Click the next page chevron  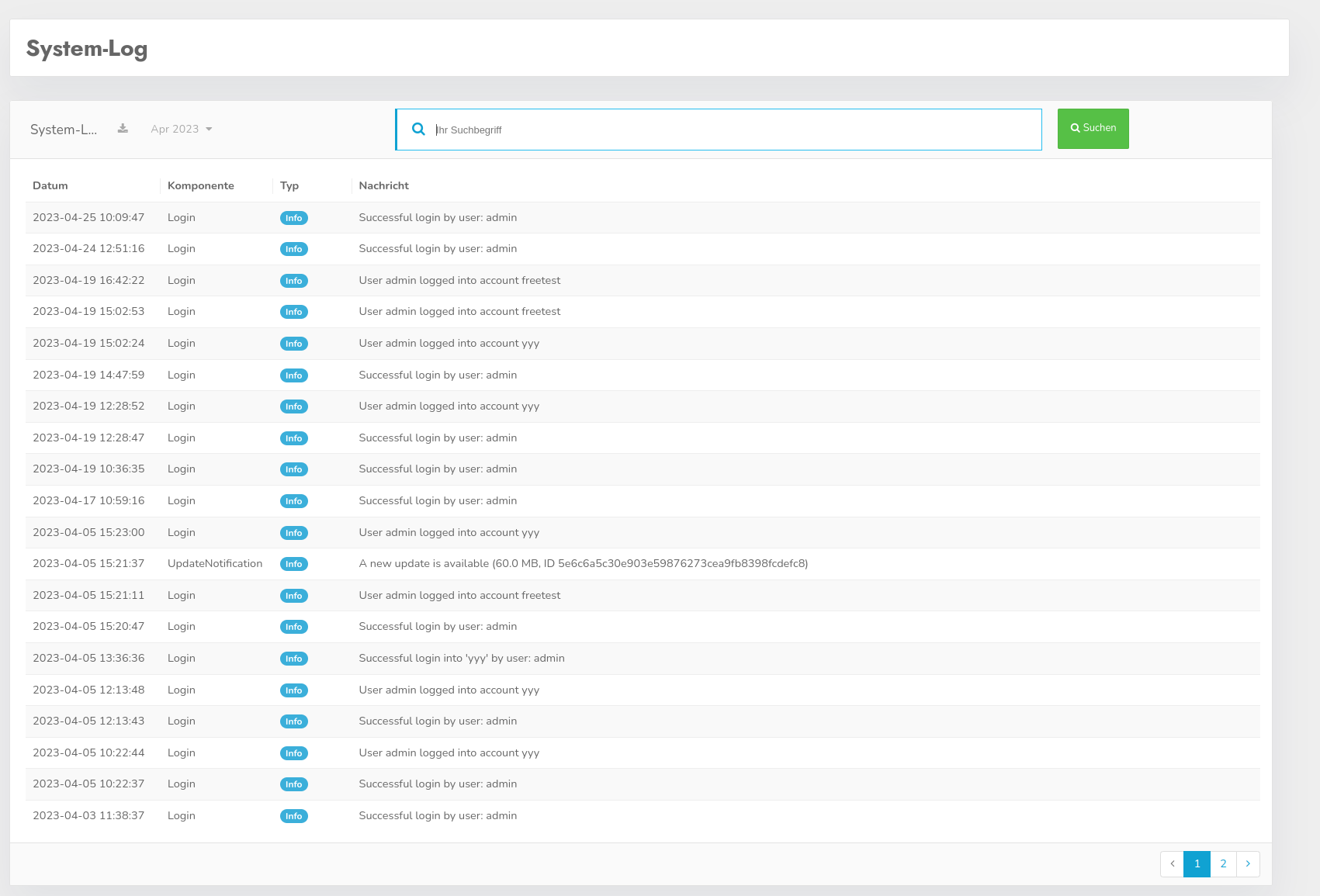[1248, 863]
